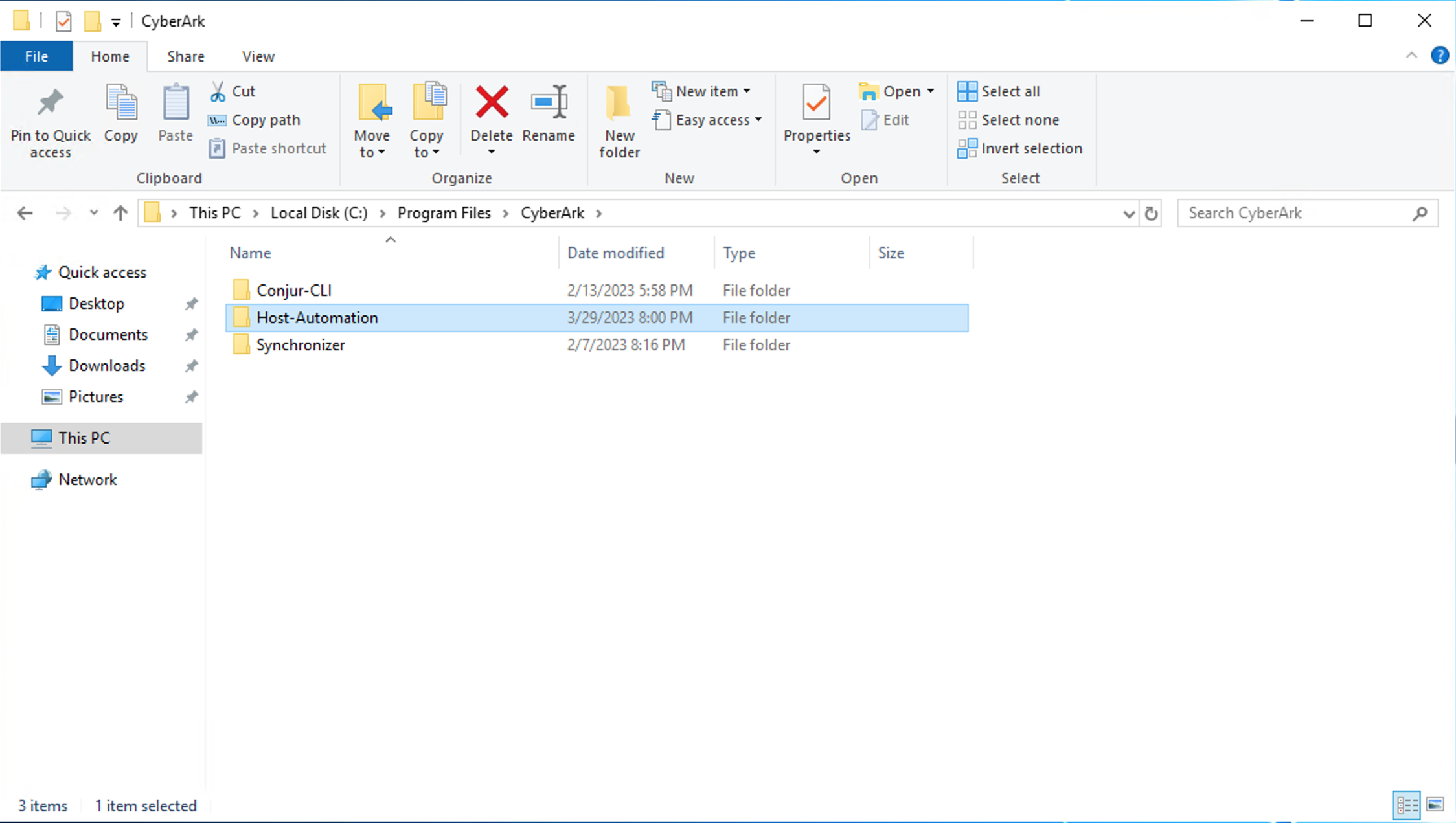Click Select none in ribbon
The height and width of the screenshot is (823, 1456).
pyautogui.click(x=1009, y=120)
